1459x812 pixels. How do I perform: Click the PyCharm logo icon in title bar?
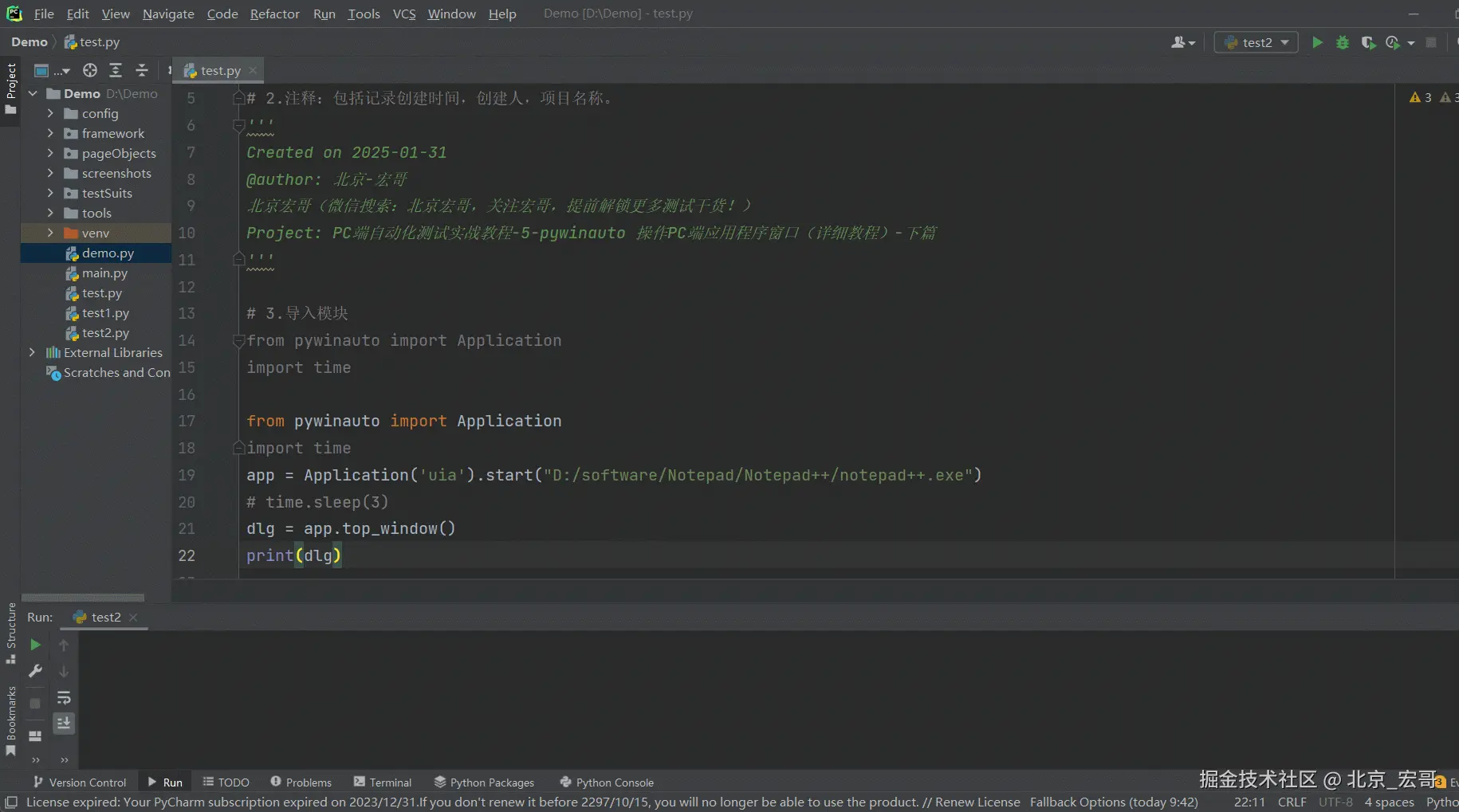pos(14,14)
